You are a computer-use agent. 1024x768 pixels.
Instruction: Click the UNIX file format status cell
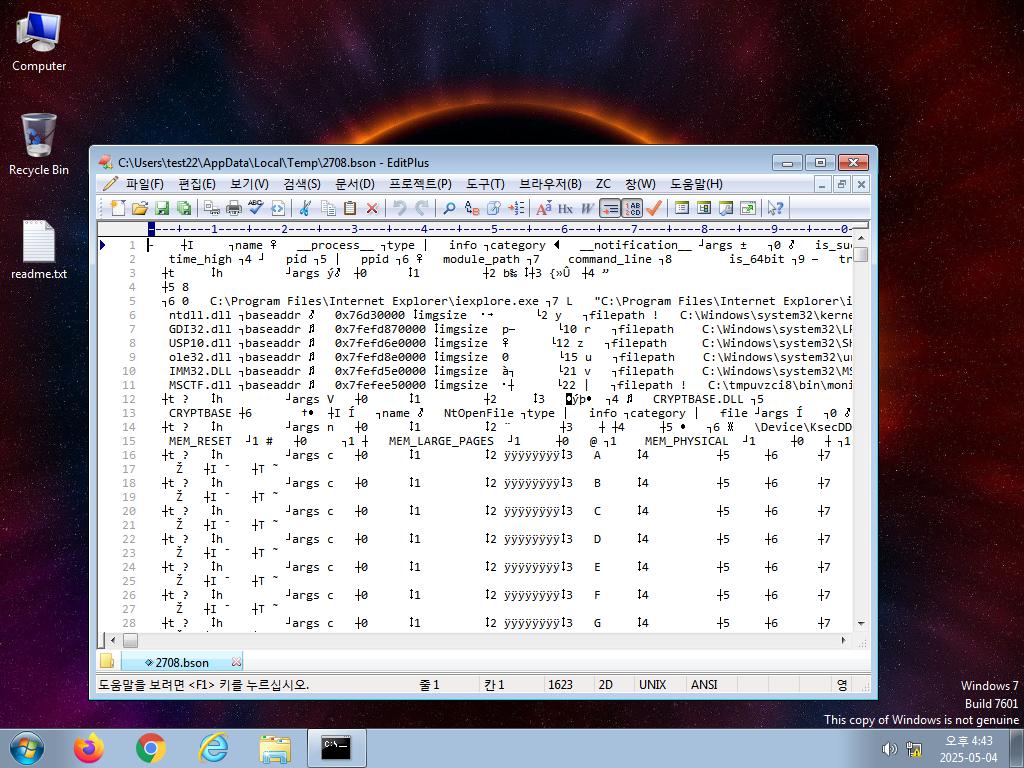click(x=652, y=684)
